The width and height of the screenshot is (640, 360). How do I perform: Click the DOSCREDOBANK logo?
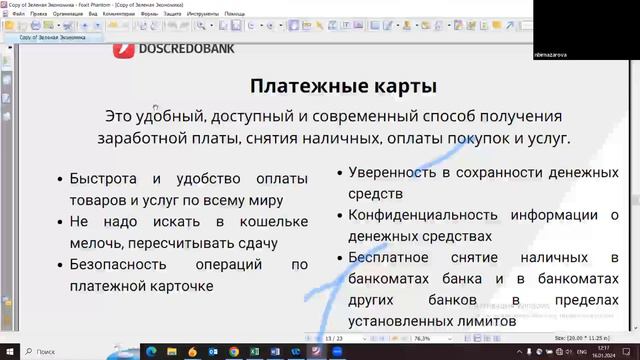point(173,49)
